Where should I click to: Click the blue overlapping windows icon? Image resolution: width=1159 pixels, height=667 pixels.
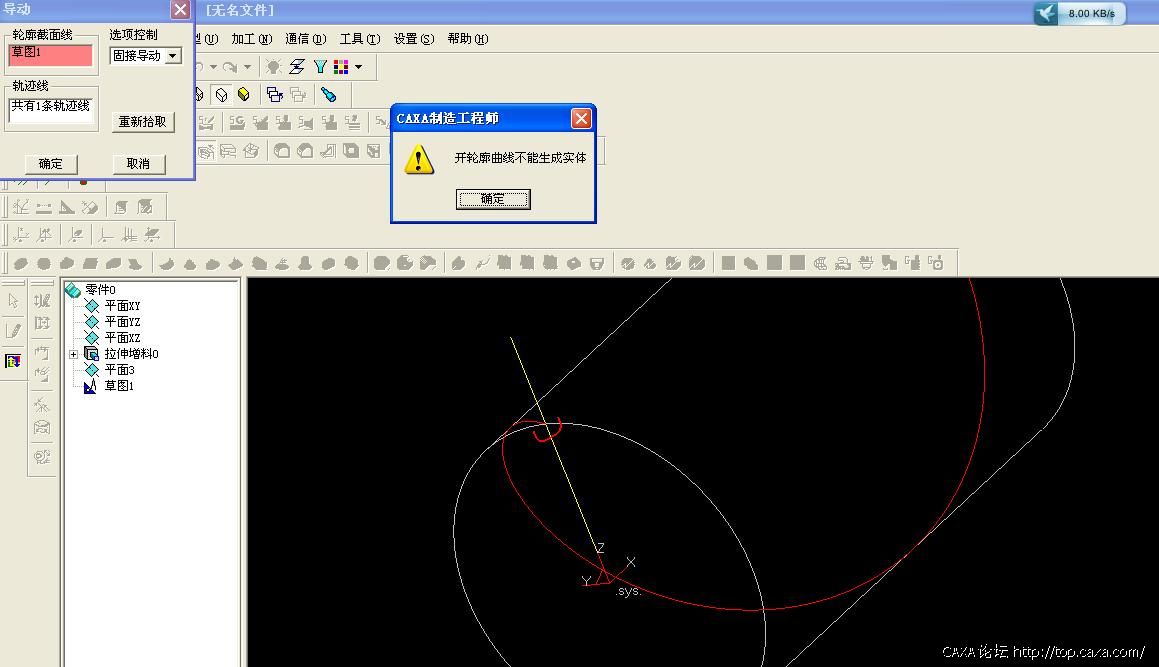tap(274, 95)
